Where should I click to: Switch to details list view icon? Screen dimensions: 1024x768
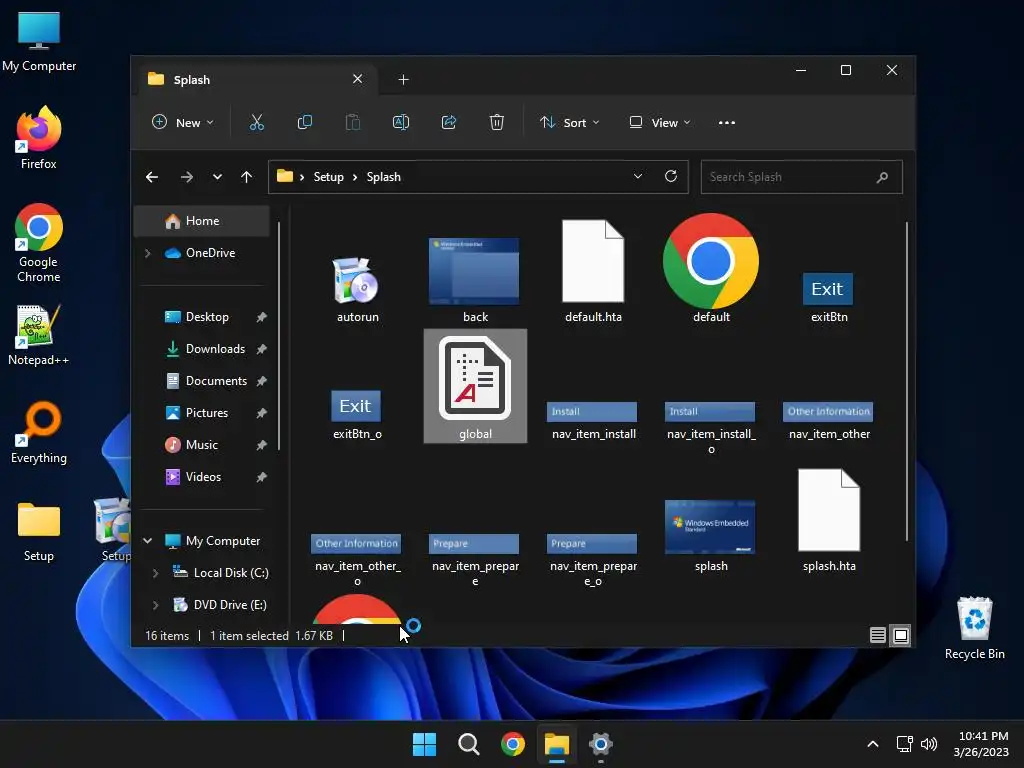(878, 635)
